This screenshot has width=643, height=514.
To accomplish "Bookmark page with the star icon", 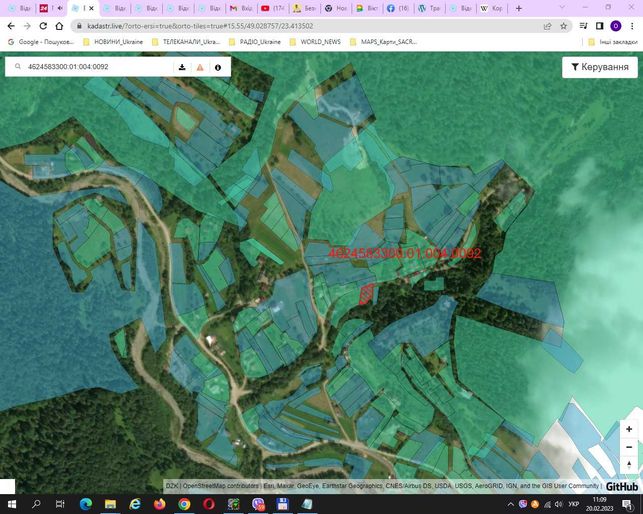I will pyautogui.click(x=563, y=26).
